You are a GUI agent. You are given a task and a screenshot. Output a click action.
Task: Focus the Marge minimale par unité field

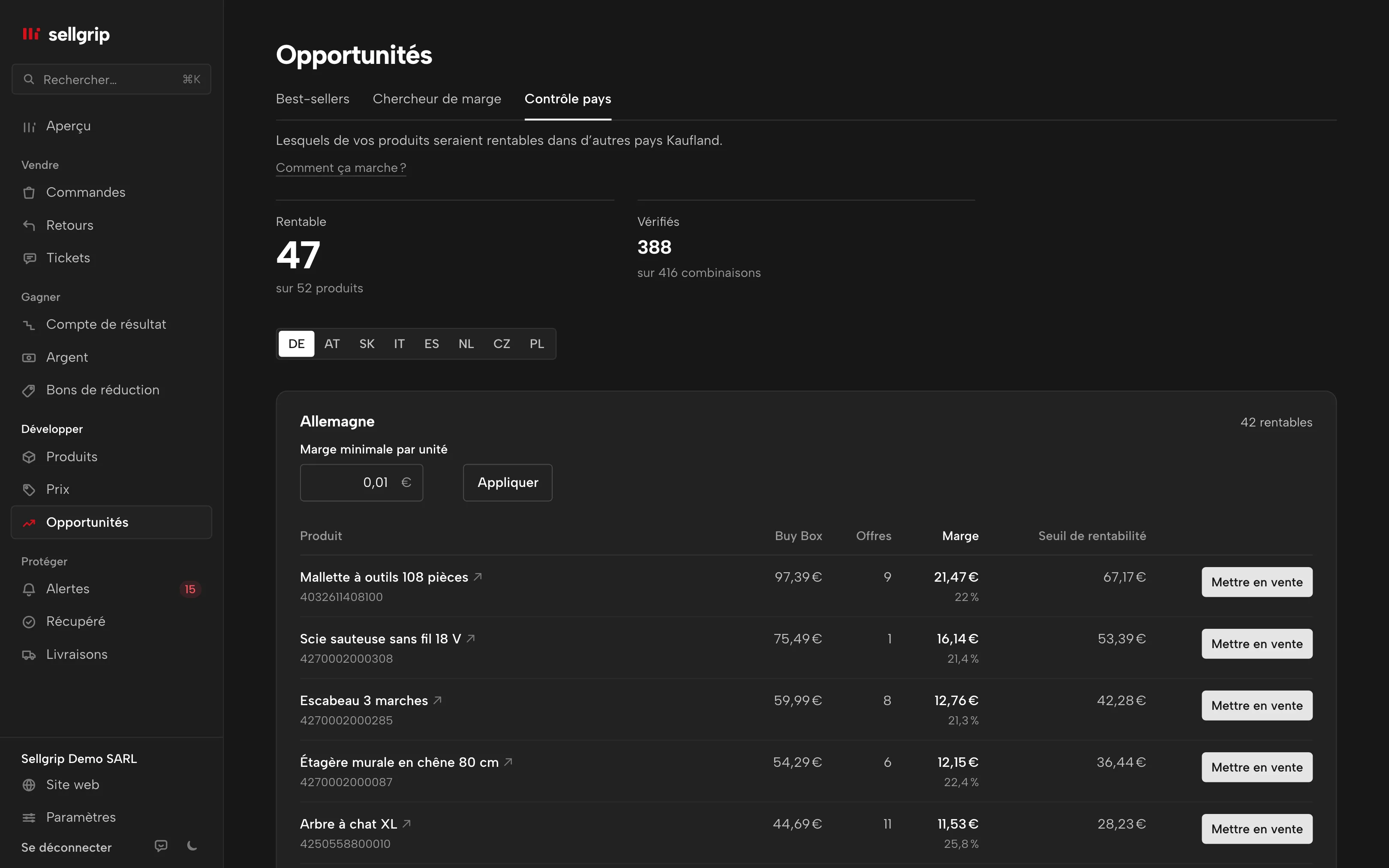coord(361,482)
